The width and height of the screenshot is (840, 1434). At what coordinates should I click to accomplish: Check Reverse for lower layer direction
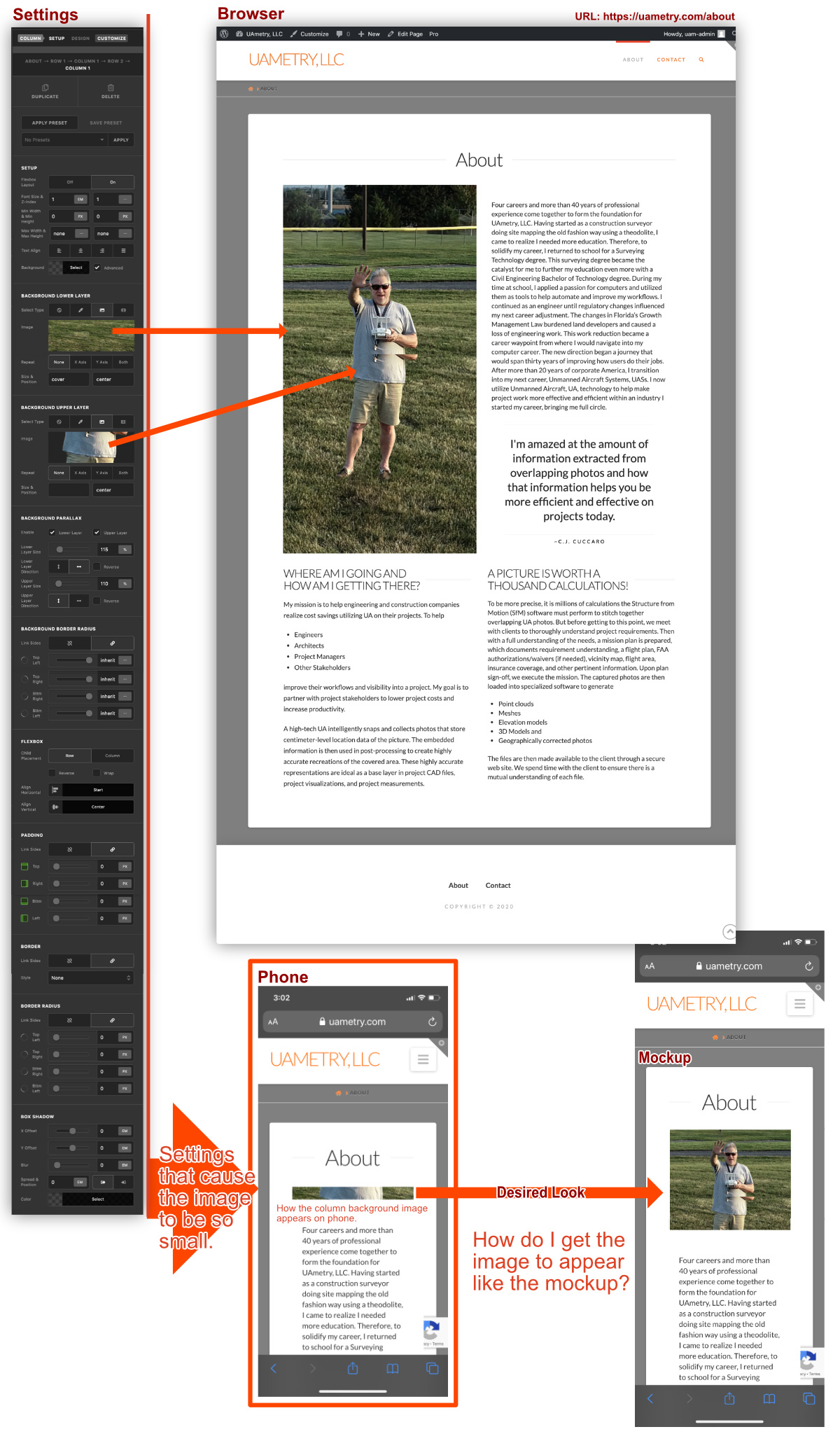97,566
